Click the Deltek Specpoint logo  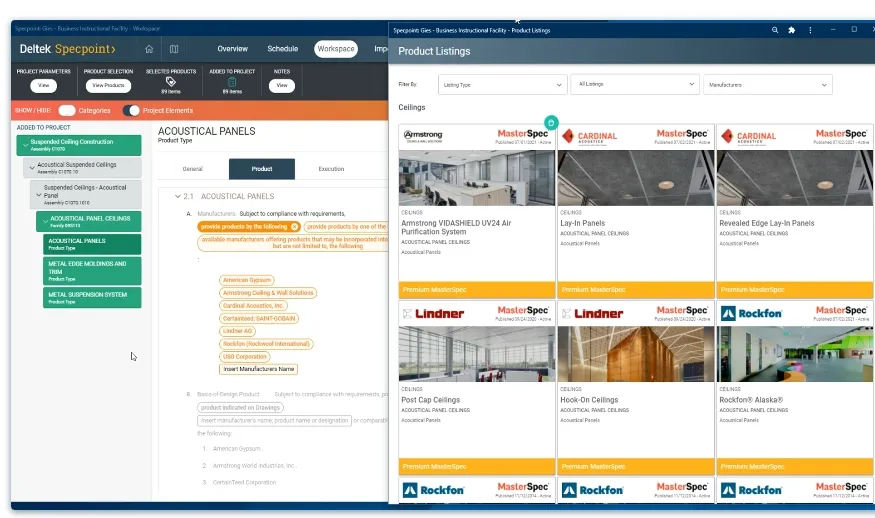click(68, 49)
